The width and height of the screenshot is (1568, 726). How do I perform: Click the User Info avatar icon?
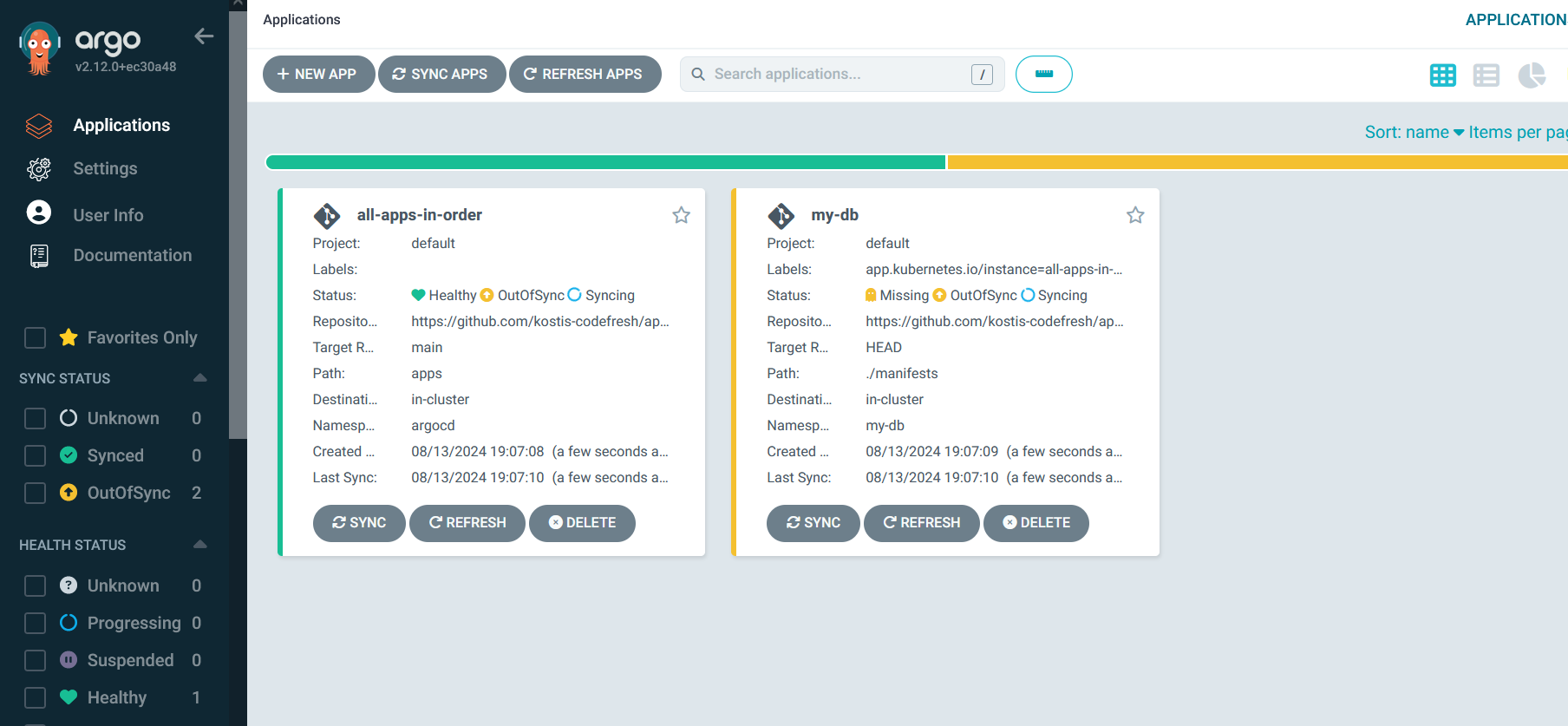39,213
